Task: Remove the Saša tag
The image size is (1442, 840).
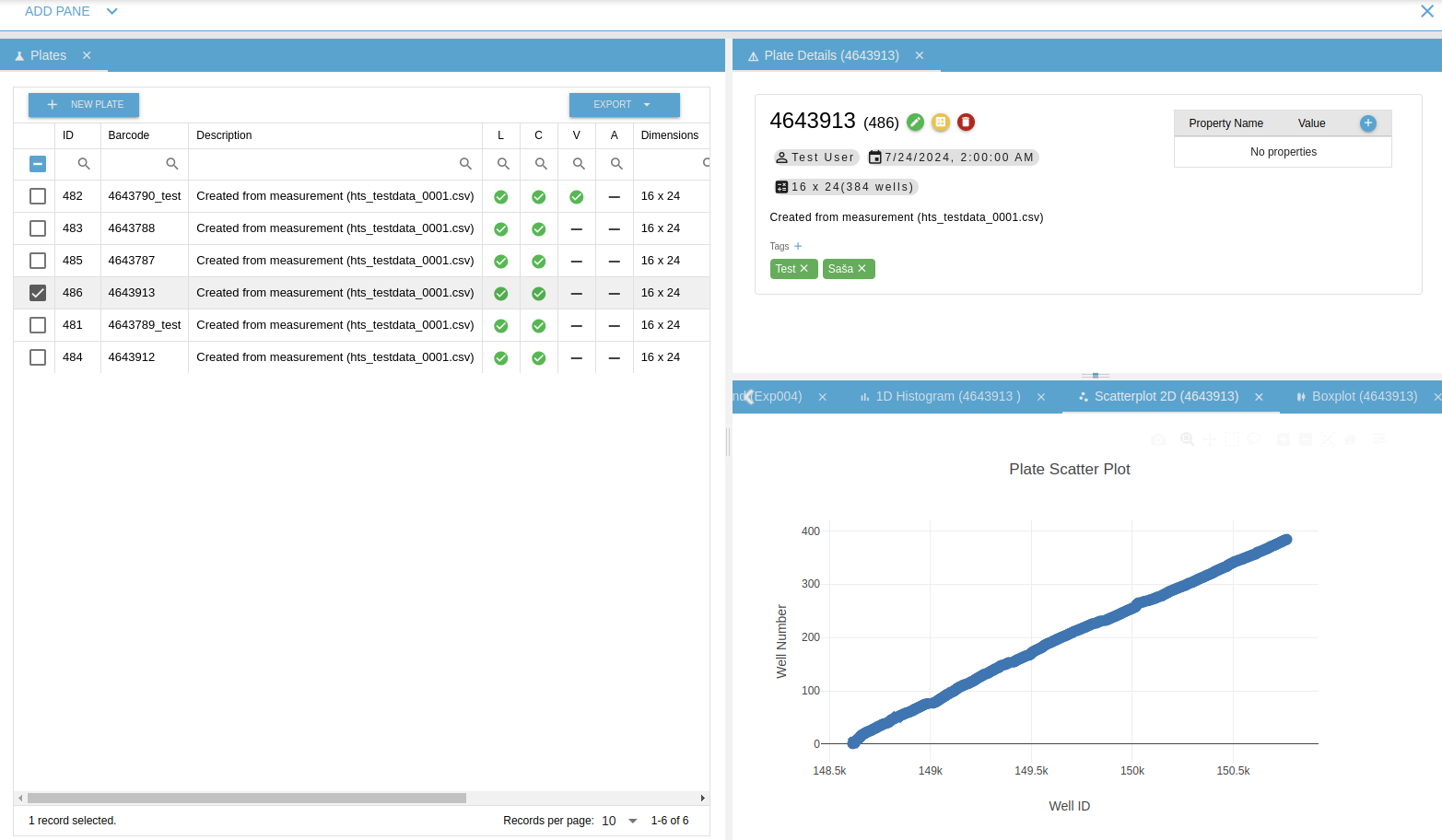Action: pyautogui.click(x=862, y=269)
